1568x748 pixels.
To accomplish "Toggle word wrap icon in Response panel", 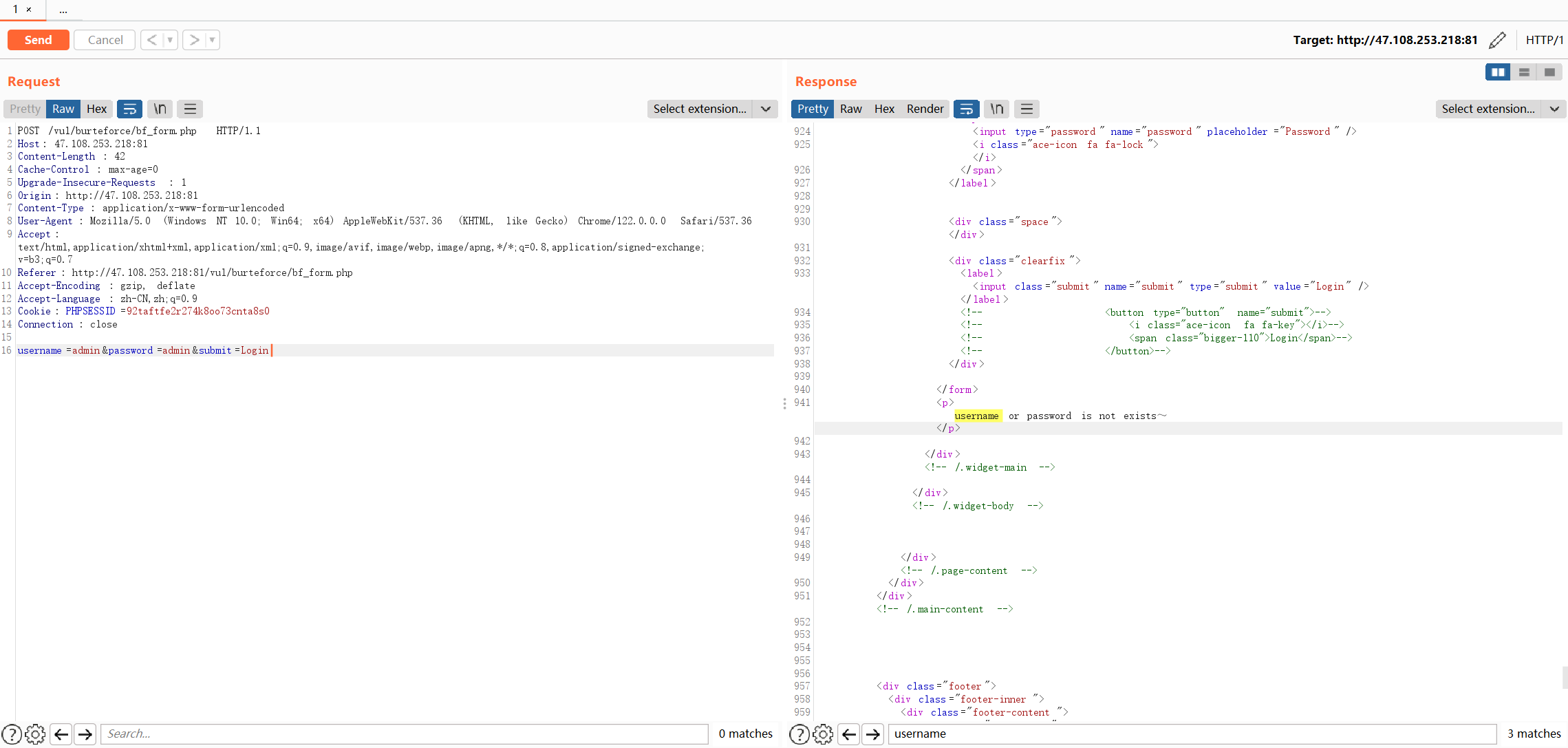I will point(966,109).
